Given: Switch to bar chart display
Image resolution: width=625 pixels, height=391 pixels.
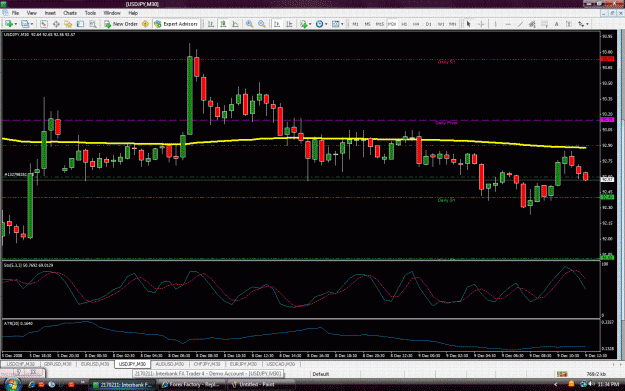Looking at the screenshot, I should 211,24.
